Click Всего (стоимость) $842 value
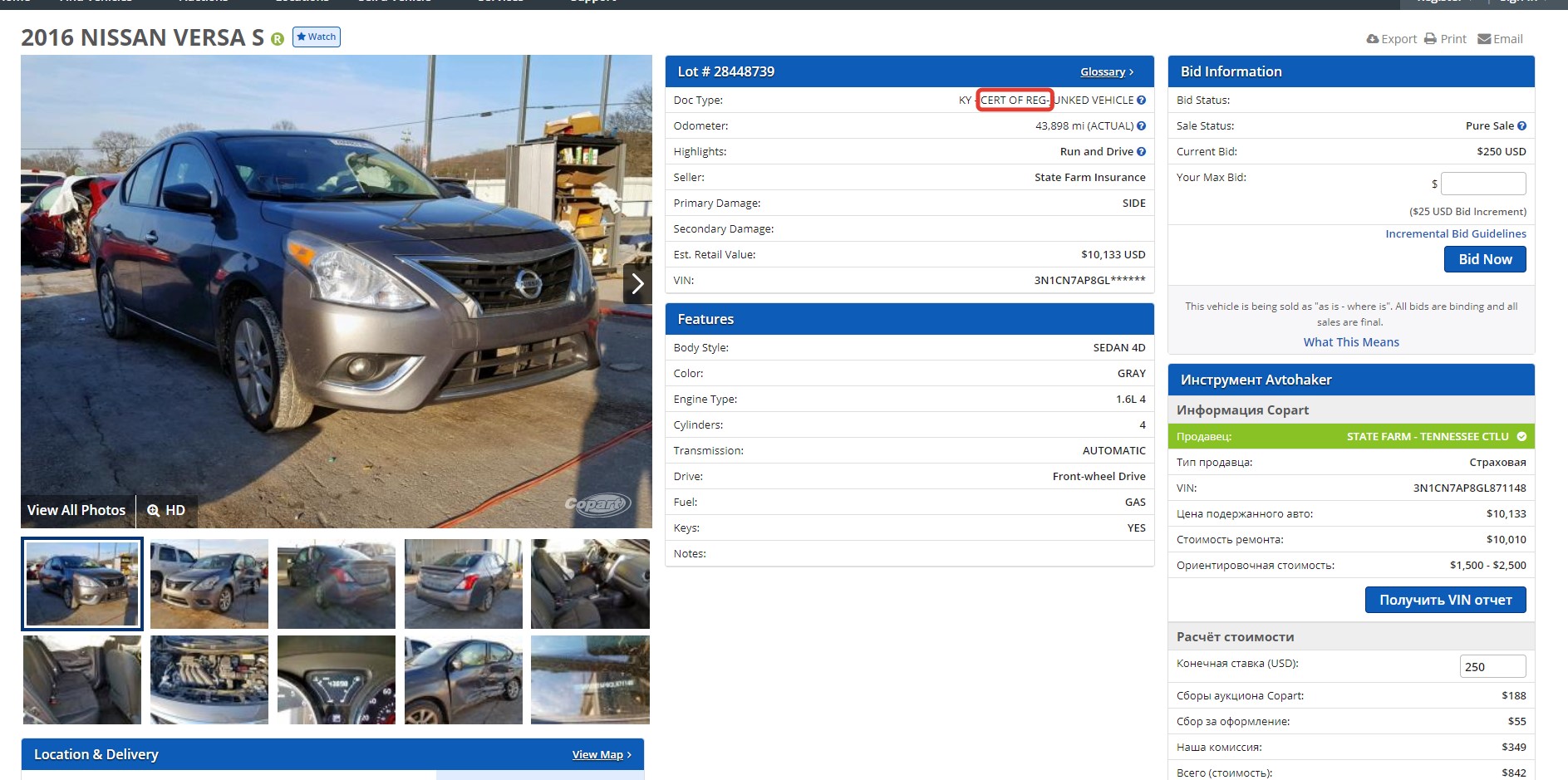 click(1513, 773)
